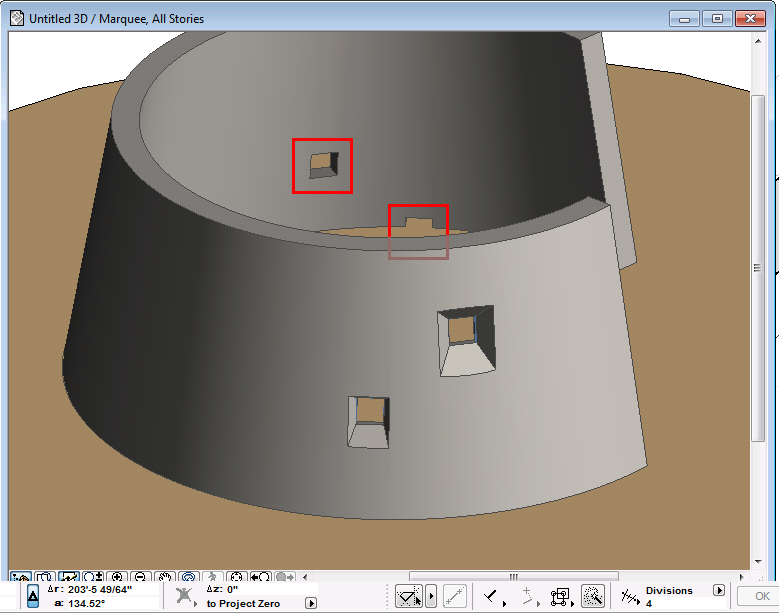
Task: Click the Fit in Window icon
Action: click(x=236, y=577)
